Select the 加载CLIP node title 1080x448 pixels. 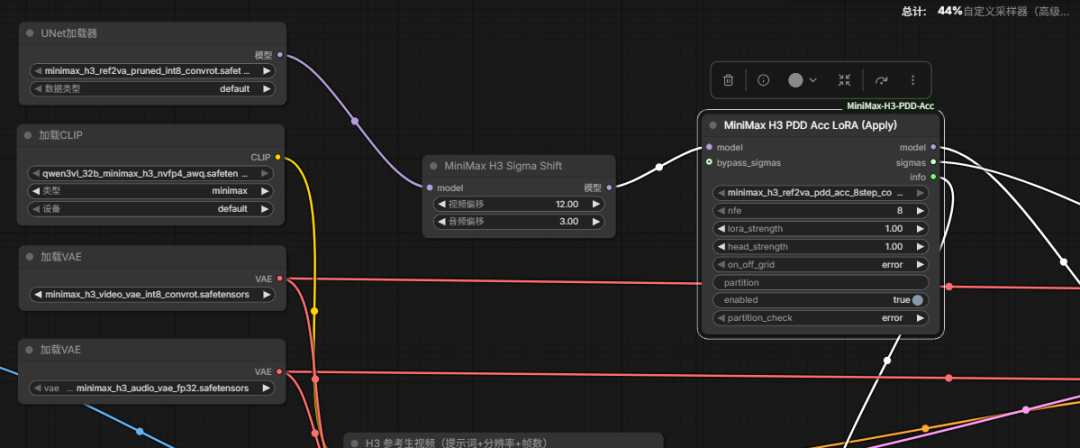(61, 135)
